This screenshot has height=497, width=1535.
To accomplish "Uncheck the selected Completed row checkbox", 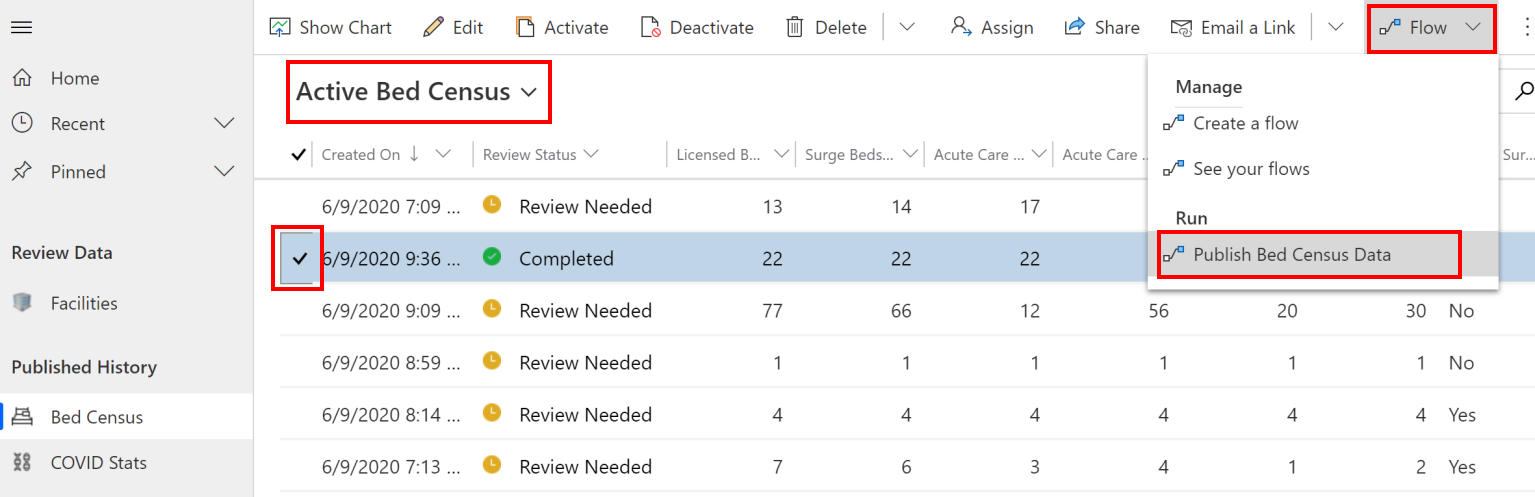I will click(x=298, y=259).
